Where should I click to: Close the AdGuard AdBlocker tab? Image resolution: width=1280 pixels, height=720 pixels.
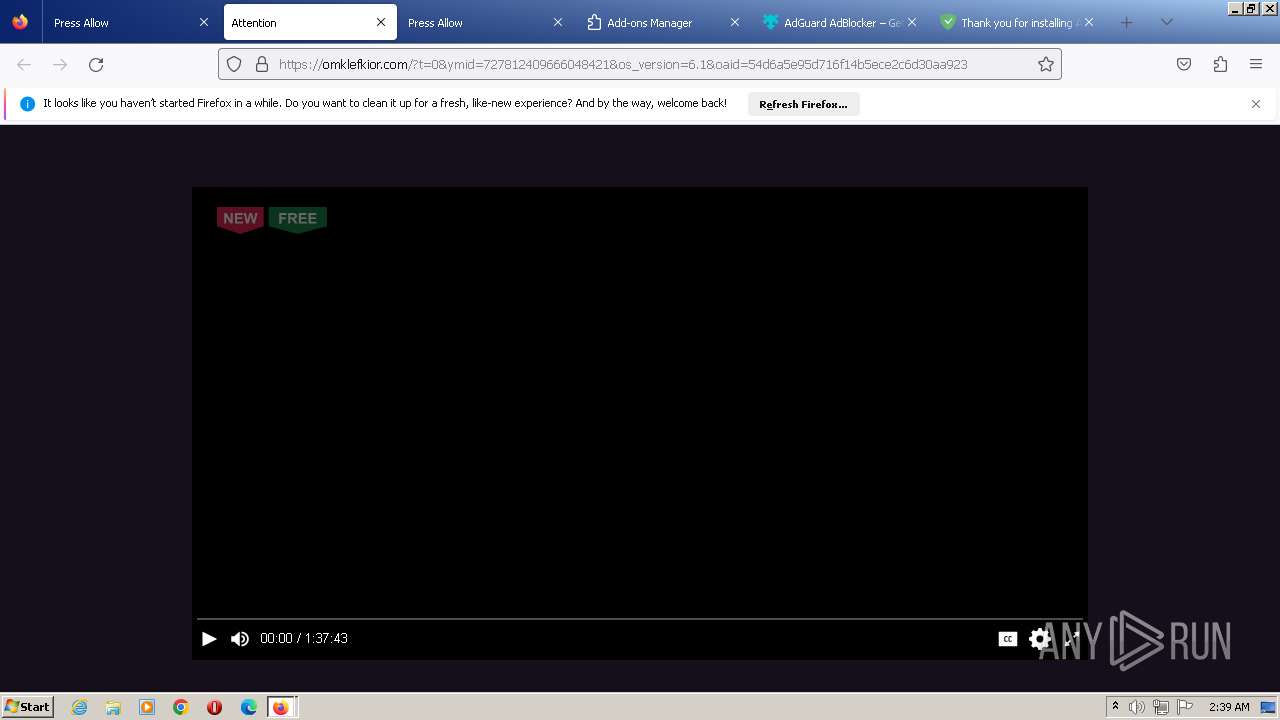(x=912, y=22)
